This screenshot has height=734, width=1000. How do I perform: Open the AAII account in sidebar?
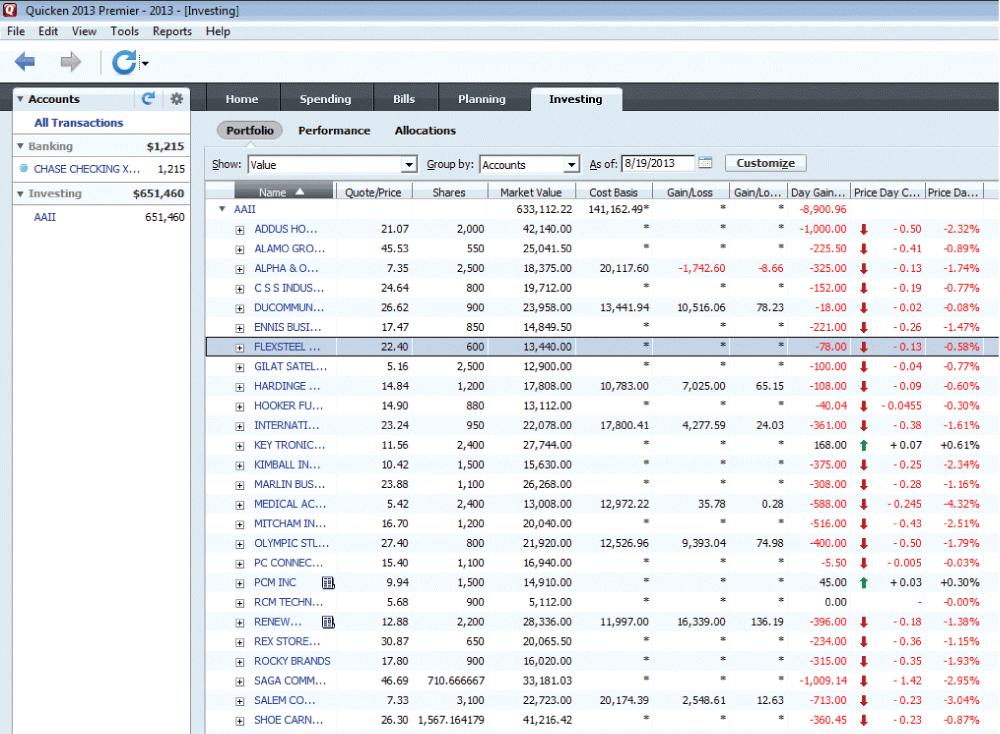(45, 217)
